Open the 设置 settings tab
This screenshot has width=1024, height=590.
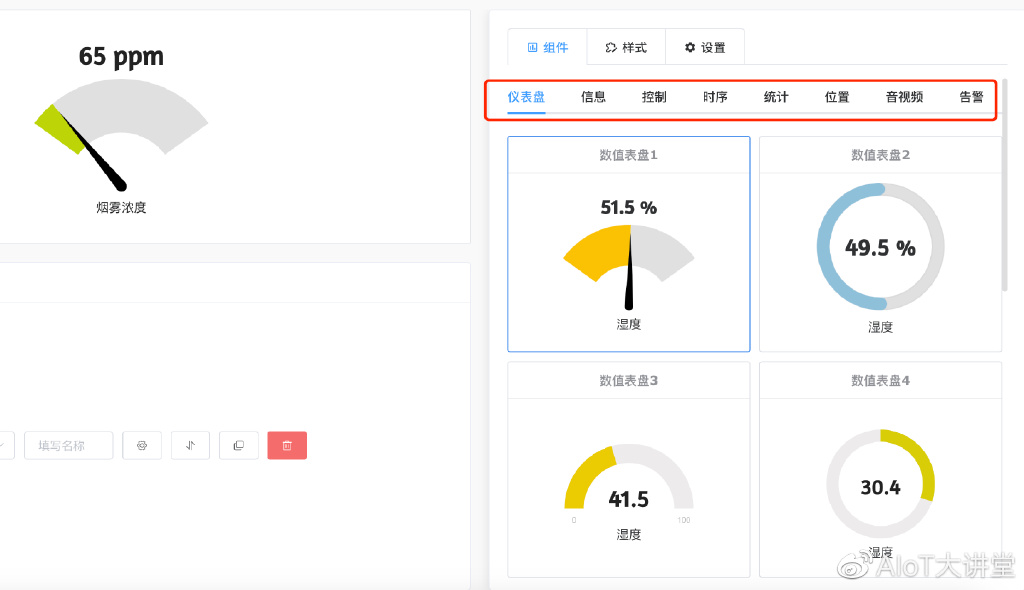coord(704,47)
